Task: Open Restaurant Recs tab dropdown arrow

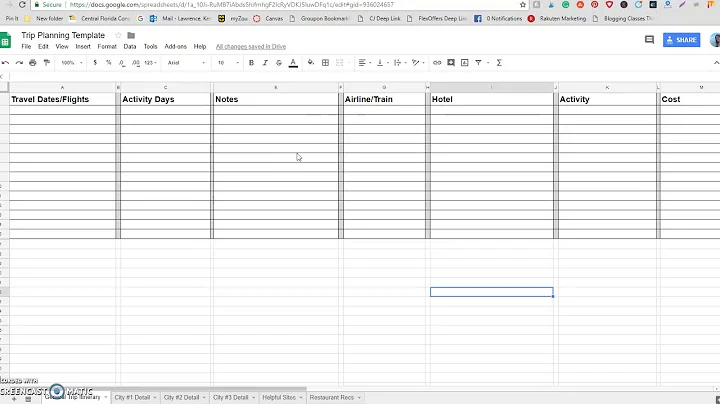Action: click(359, 398)
